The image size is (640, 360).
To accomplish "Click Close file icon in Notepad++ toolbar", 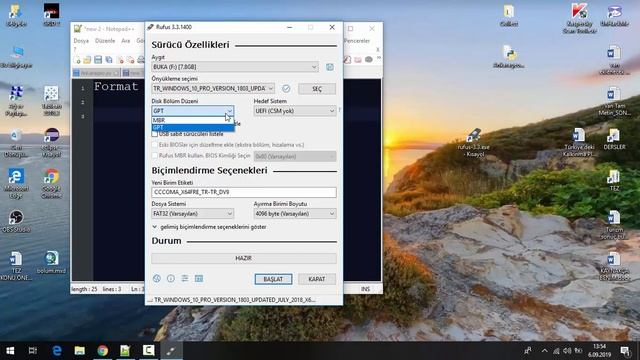I will [x=120, y=60].
